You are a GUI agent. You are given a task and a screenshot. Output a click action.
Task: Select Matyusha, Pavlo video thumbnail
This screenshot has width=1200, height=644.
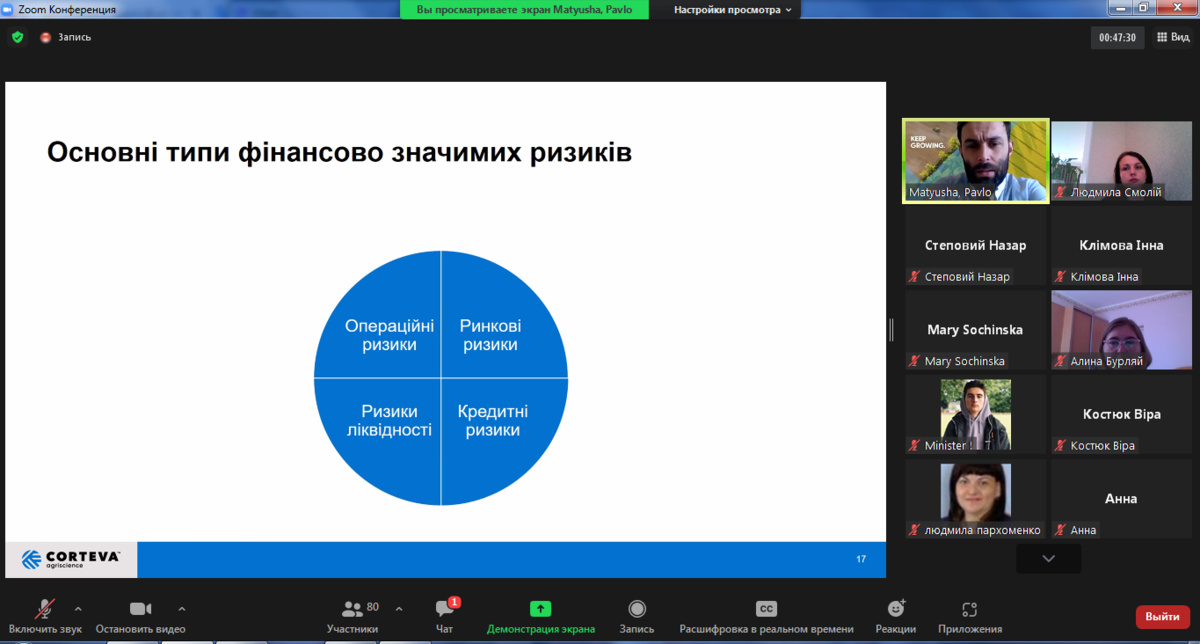click(976, 161)
